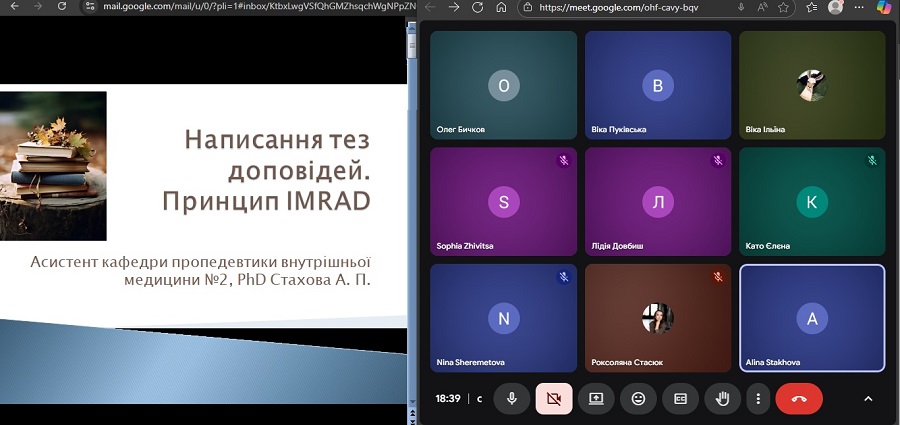Start presenting your screen

pyautogui.click(x=596, y=398)
